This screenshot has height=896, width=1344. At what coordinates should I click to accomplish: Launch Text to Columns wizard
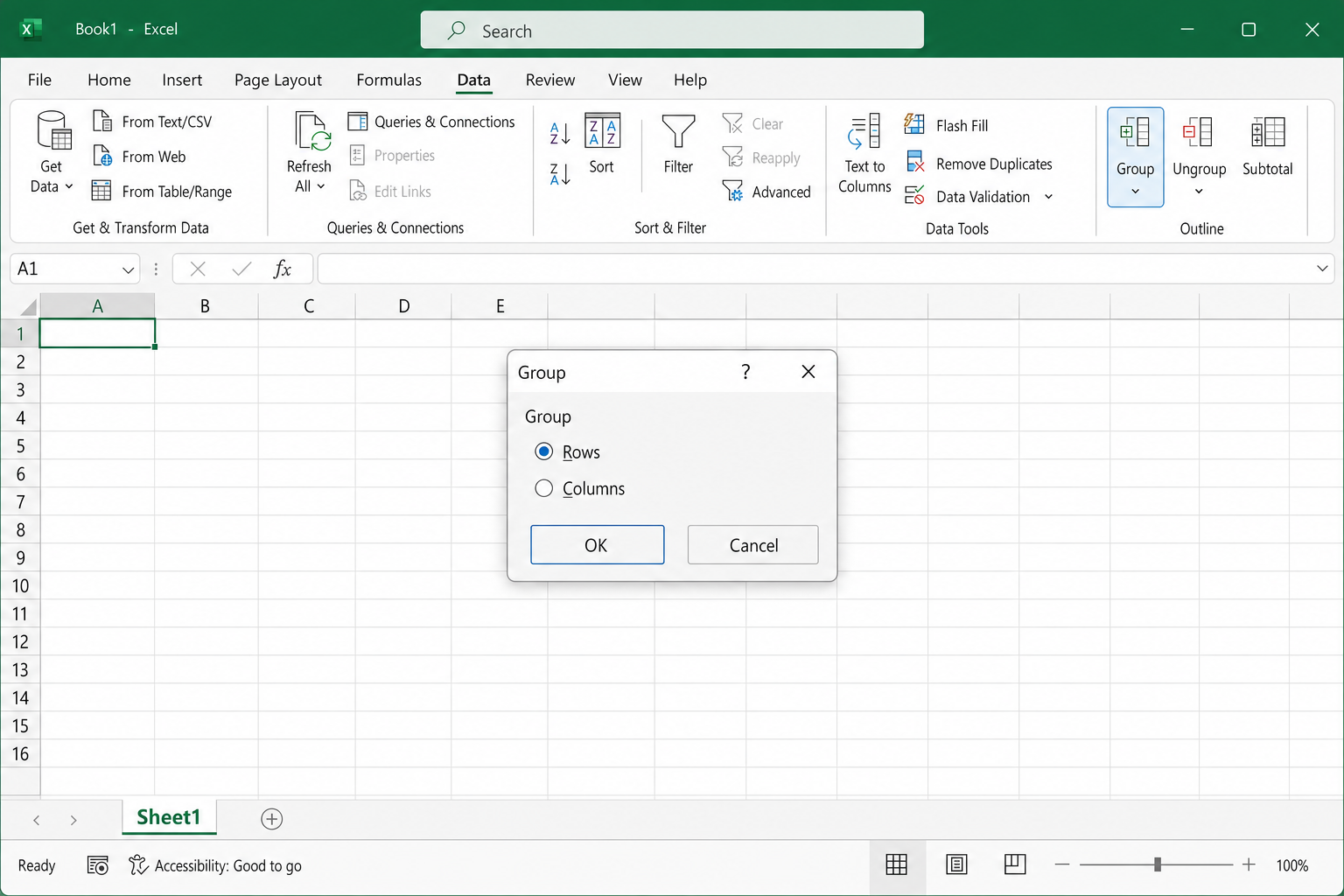coord(864,154)
